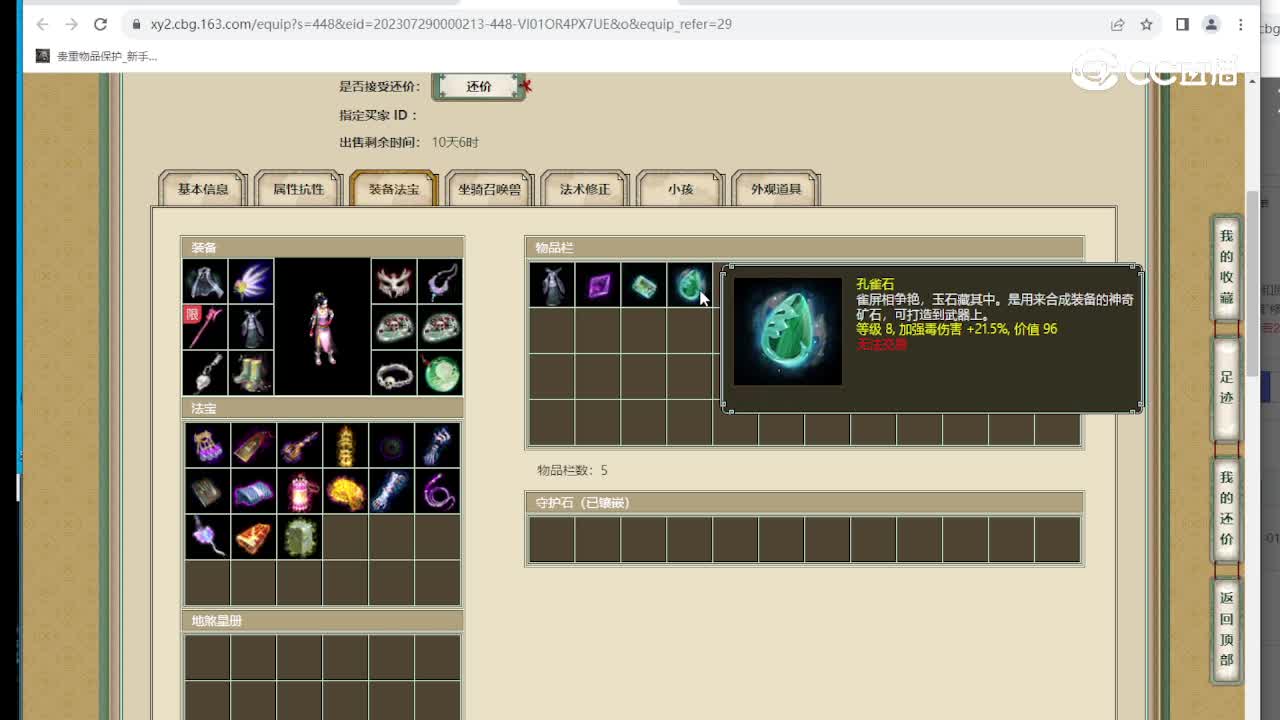Image resolution: width=1280 pixels, height=720 pixels.
Task: Switch to the 外观道具 tab
Action: click(x=776, y=189)
